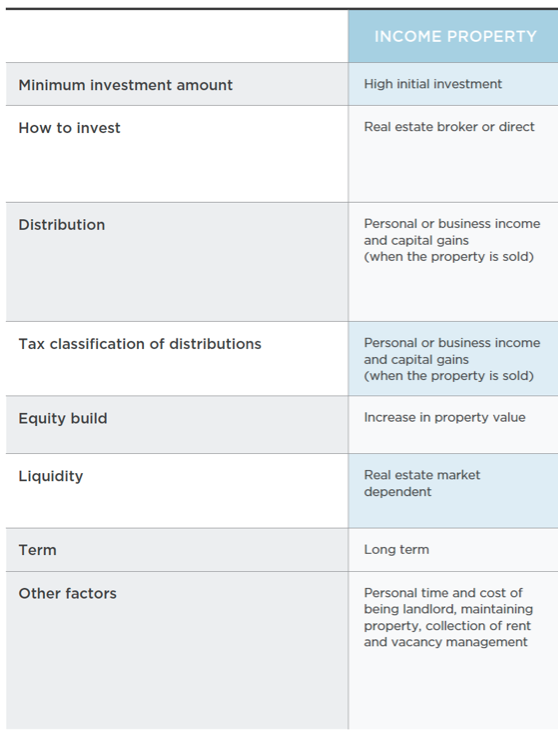Click the Increase in property value cell
This screenshot has width=558, height=734.
tap(444, 418)
